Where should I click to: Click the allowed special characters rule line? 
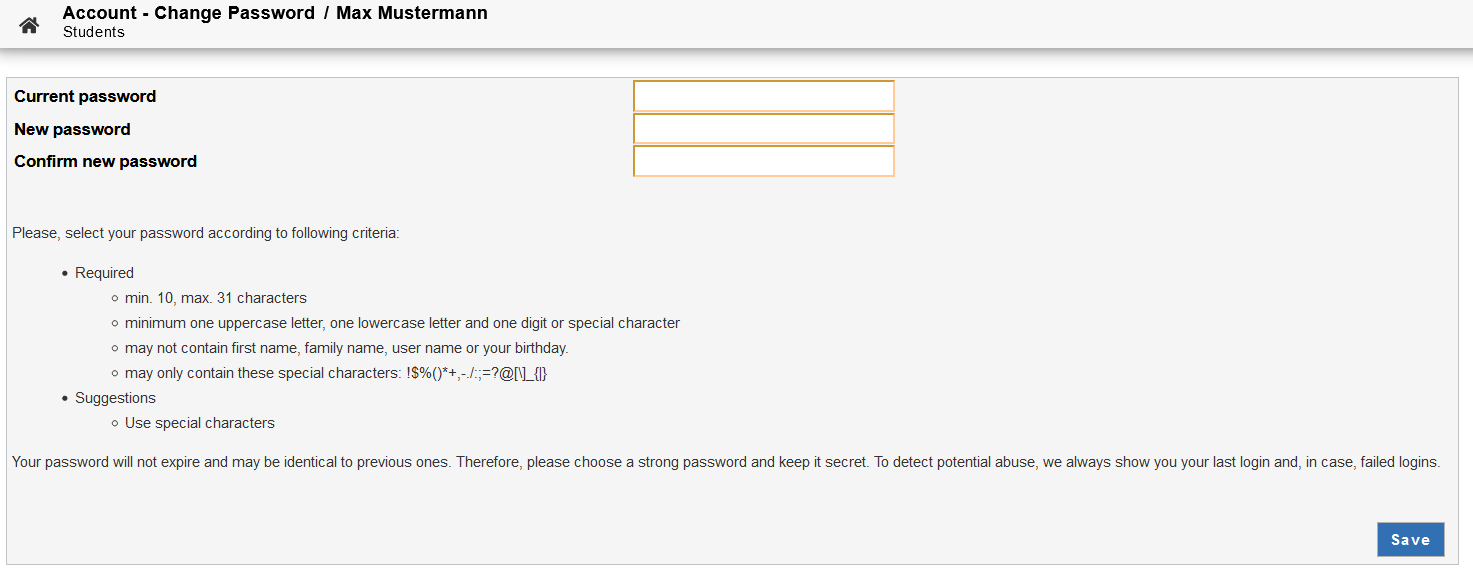coord(336,373)
